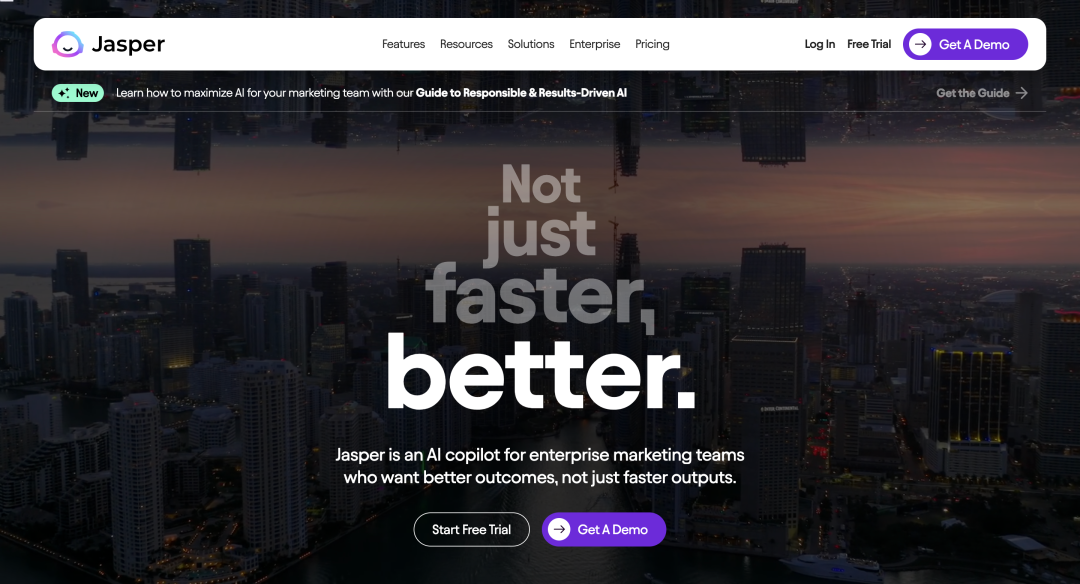Open the Guide to Responsible & Results-Driven AI link
Viewport: 1080px width, 584px height.
(x=521, y=93)
